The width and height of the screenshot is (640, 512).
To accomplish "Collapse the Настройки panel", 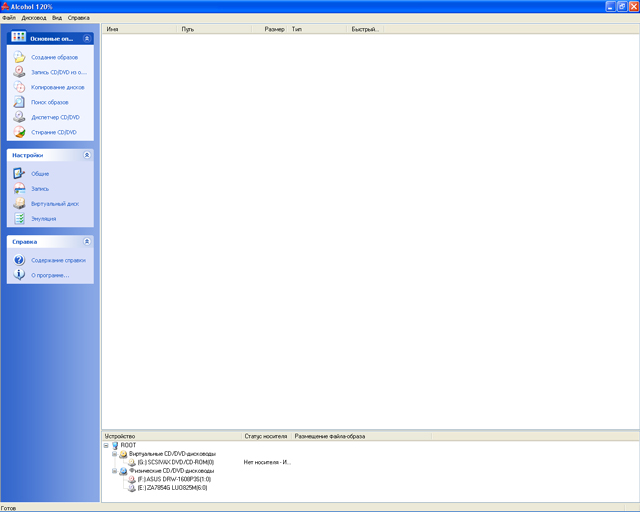I will (87, 155).
